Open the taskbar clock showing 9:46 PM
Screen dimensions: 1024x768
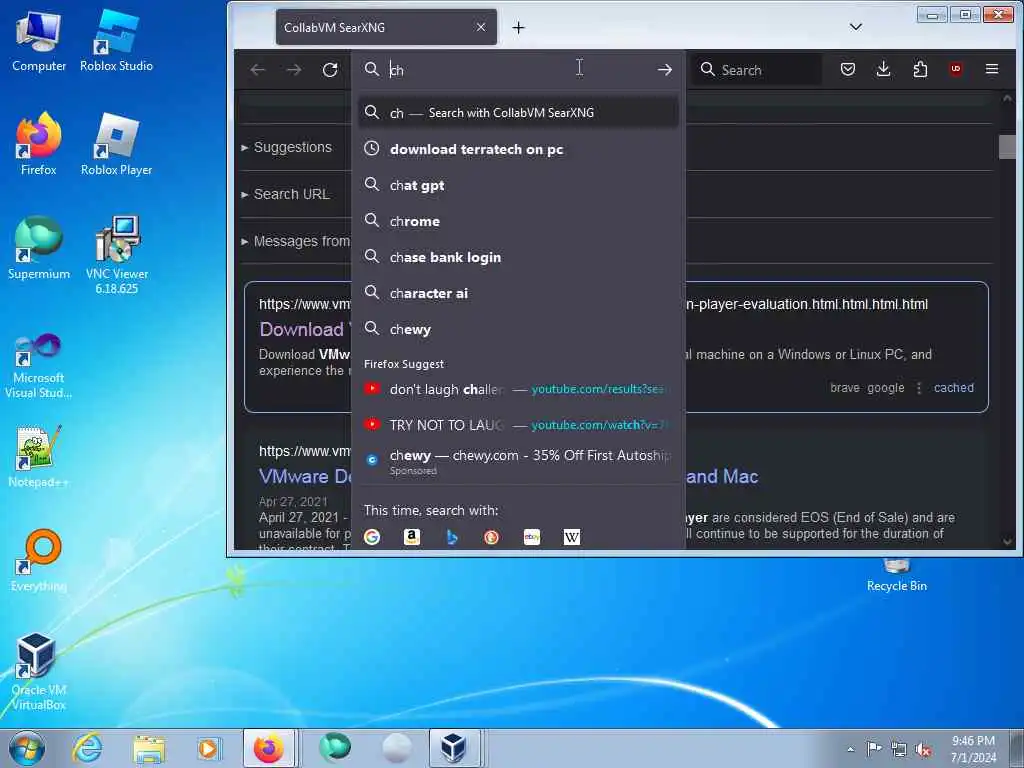974,749
